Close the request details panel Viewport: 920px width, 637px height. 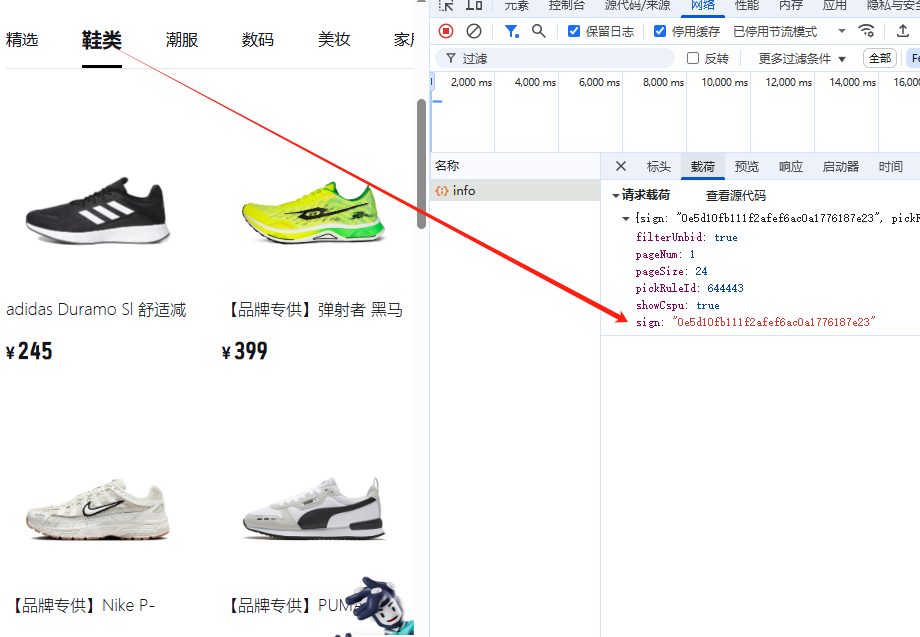point(621,167)
